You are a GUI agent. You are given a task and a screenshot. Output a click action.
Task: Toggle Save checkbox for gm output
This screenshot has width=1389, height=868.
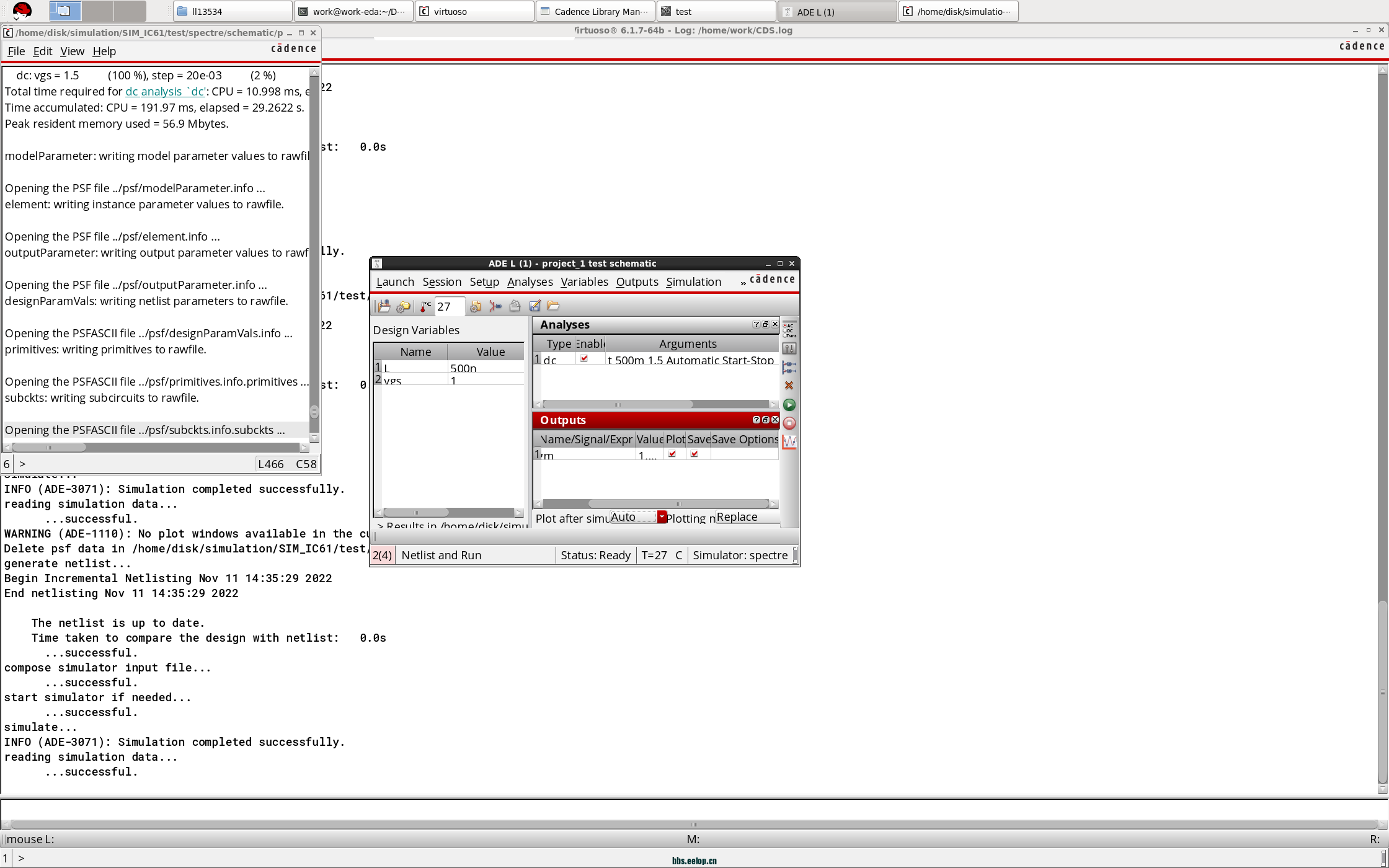click(694, 454)
